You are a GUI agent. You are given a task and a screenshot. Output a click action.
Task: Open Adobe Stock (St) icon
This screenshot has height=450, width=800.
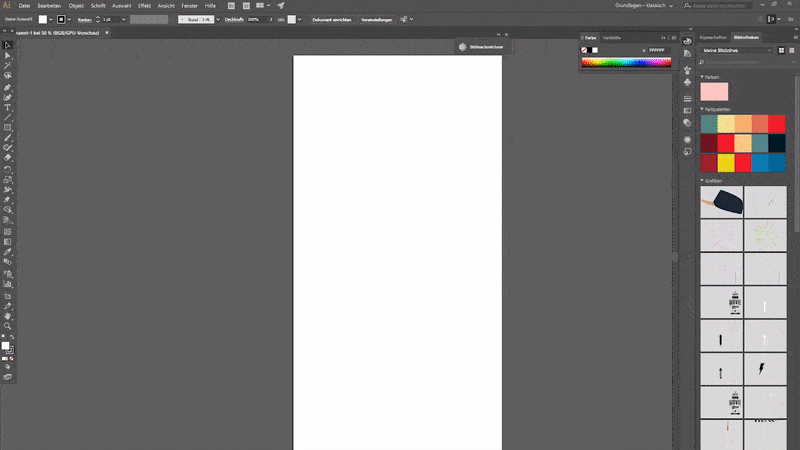pos(246,6)
